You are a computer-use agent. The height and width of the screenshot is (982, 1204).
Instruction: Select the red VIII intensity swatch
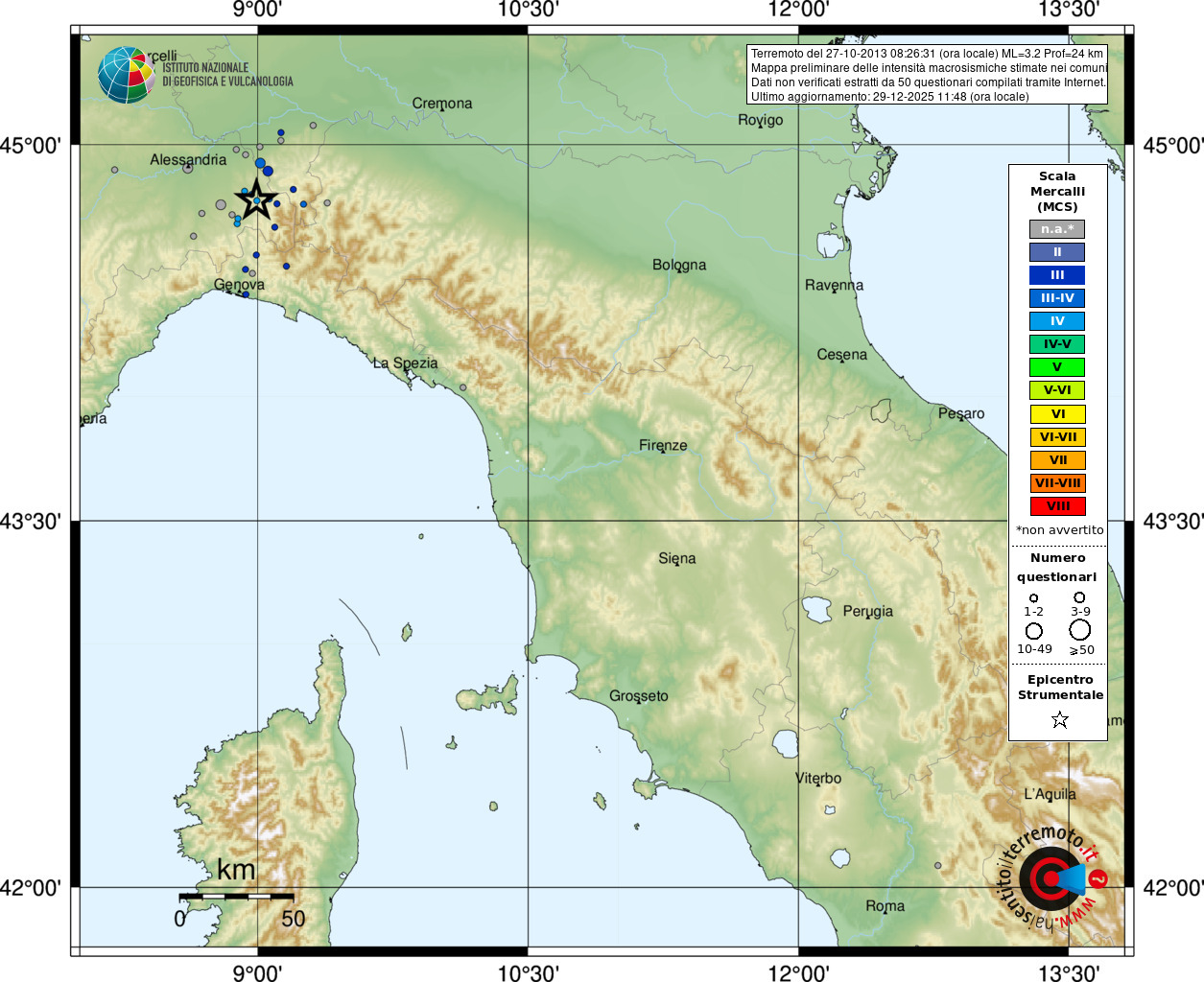(1057, 506)
